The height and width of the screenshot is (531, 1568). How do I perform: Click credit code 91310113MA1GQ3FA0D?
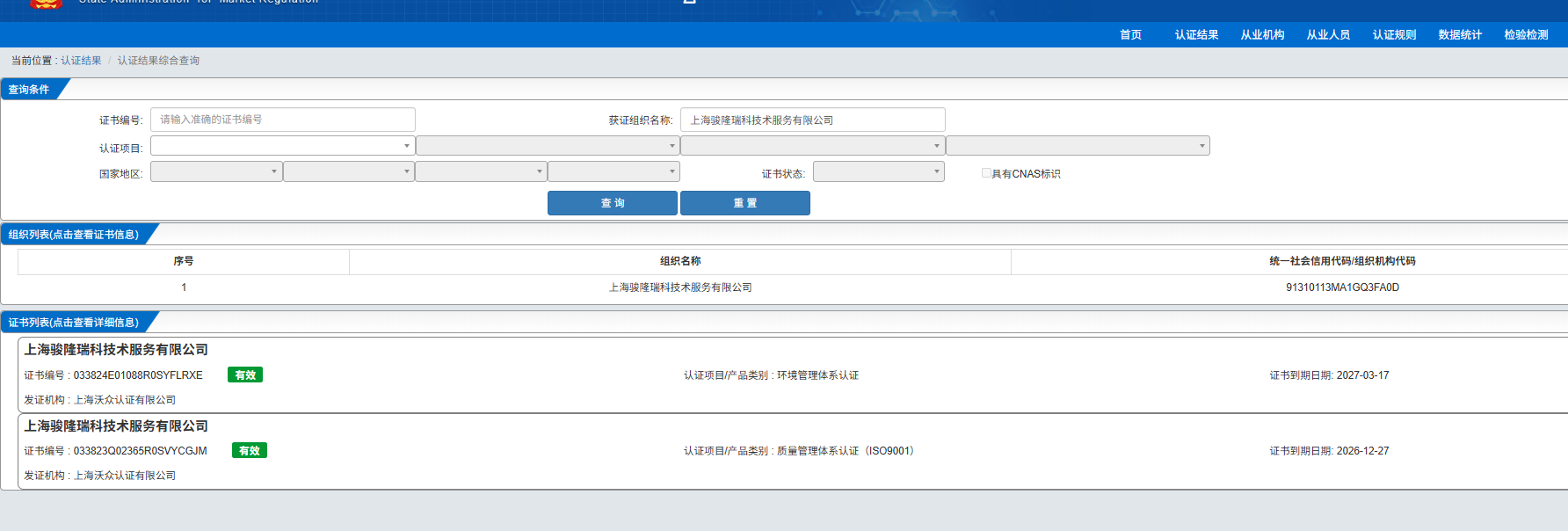(x=1342, y=287)
